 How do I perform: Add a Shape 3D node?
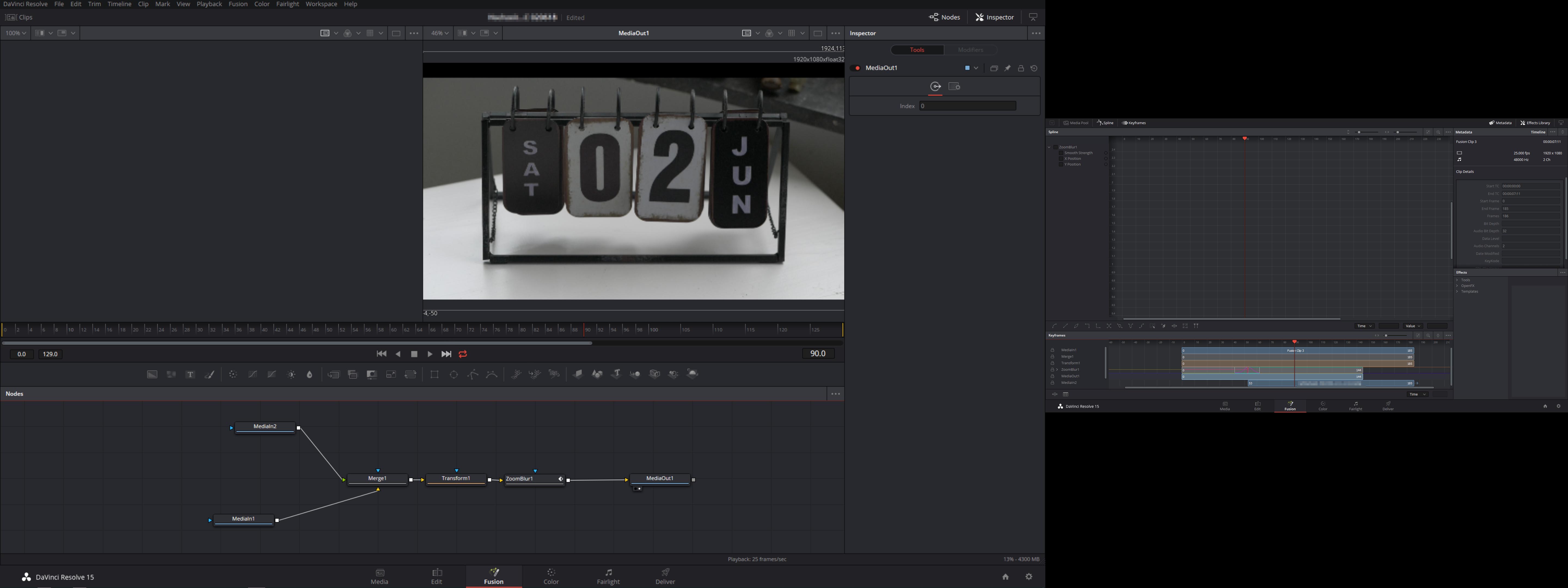click(x=597, y=374)
